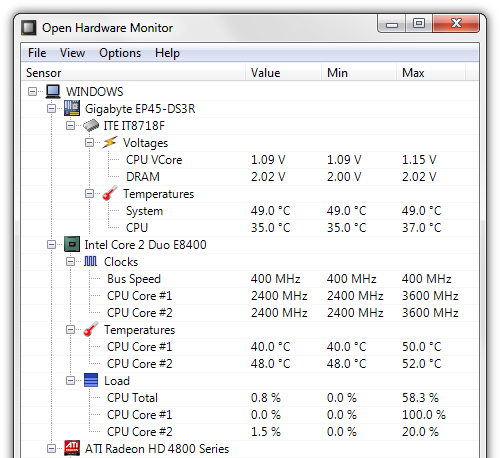Select the Intel Core 2 Duo E8400 label
The image size is (500, 458).
point(146,245)
